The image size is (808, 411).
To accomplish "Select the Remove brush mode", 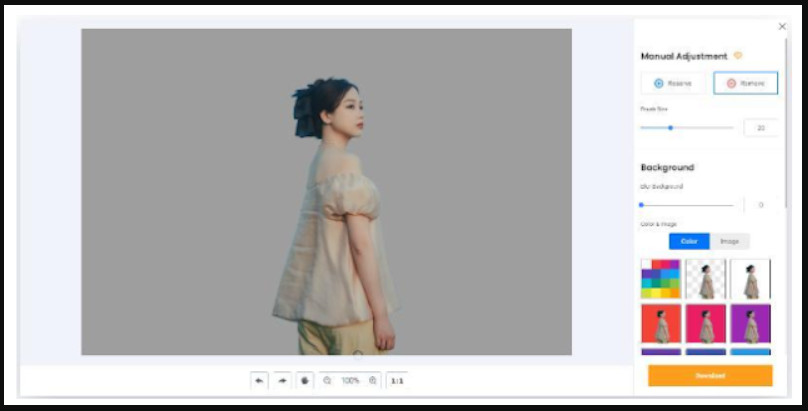I will coord(746,83).
